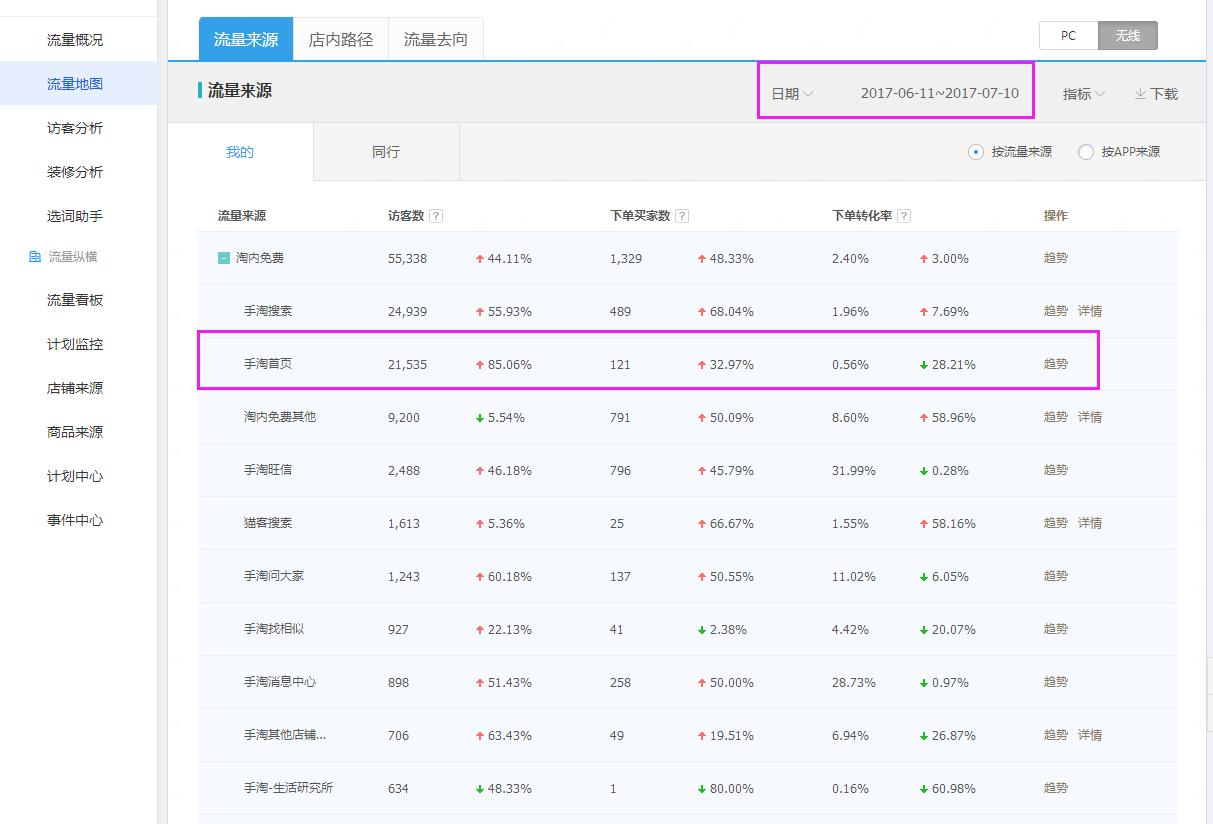Switch to the 店内路径 tab
The image size is (1213, 824).
[x=340, y=37]
